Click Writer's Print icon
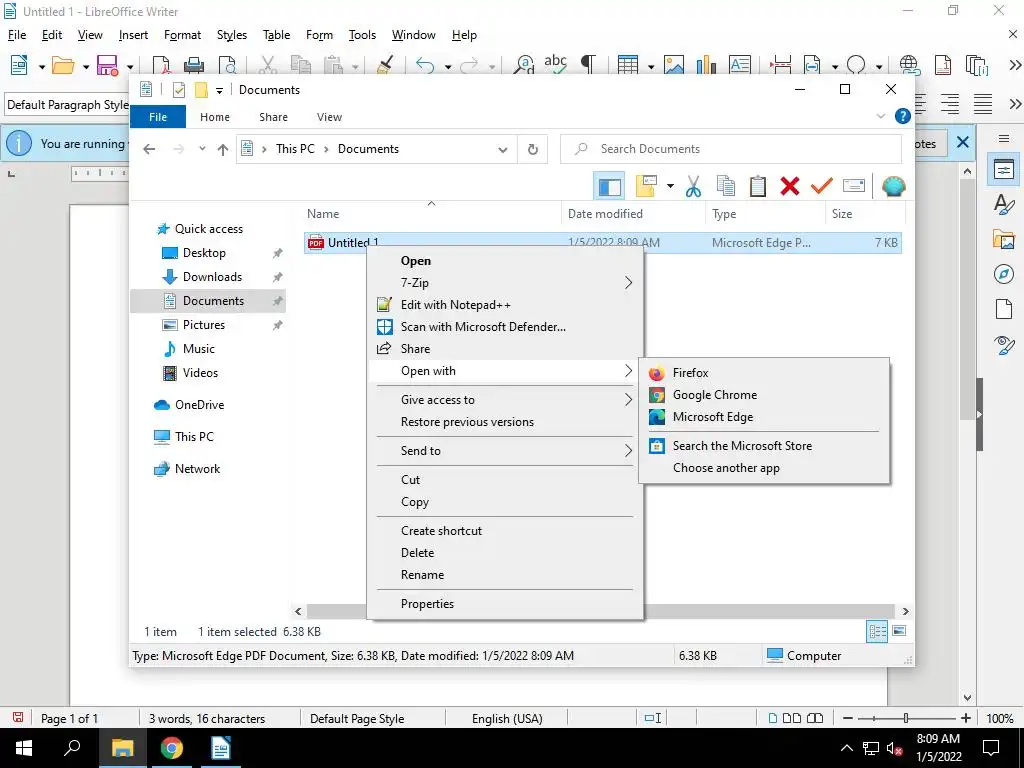1024x768 pixels. (193, 65)
